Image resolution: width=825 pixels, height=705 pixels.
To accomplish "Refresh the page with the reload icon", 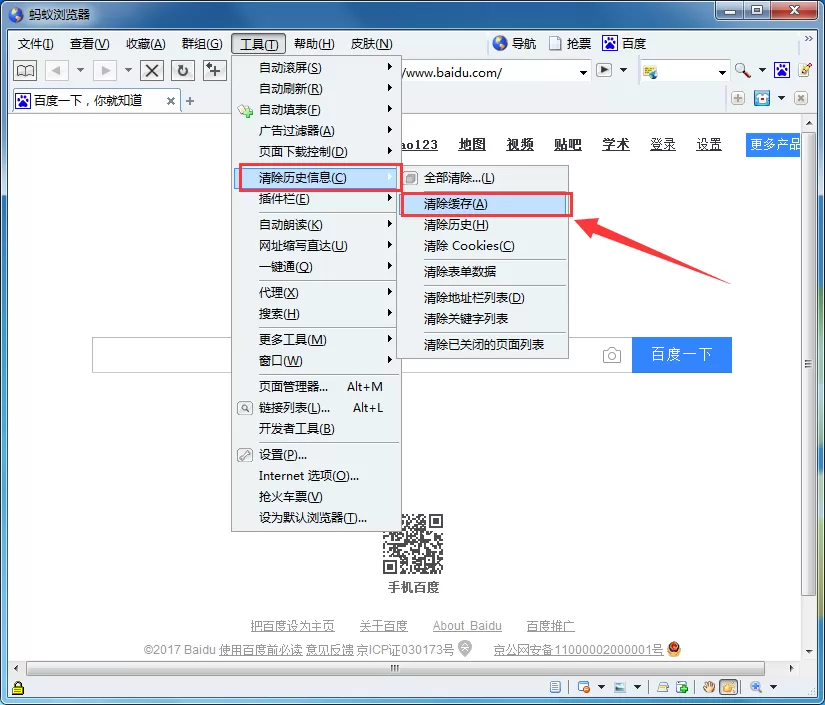I will (183, 70).
